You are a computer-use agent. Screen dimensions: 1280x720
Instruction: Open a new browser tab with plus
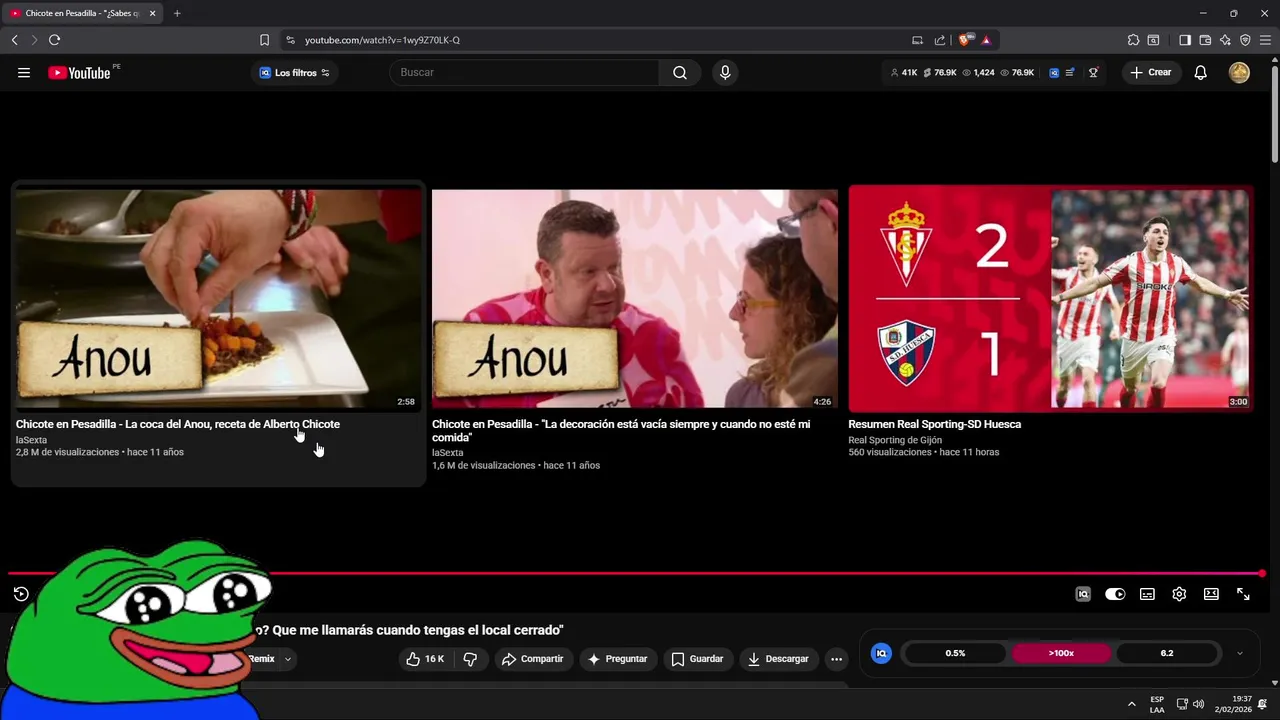[177, 13]
